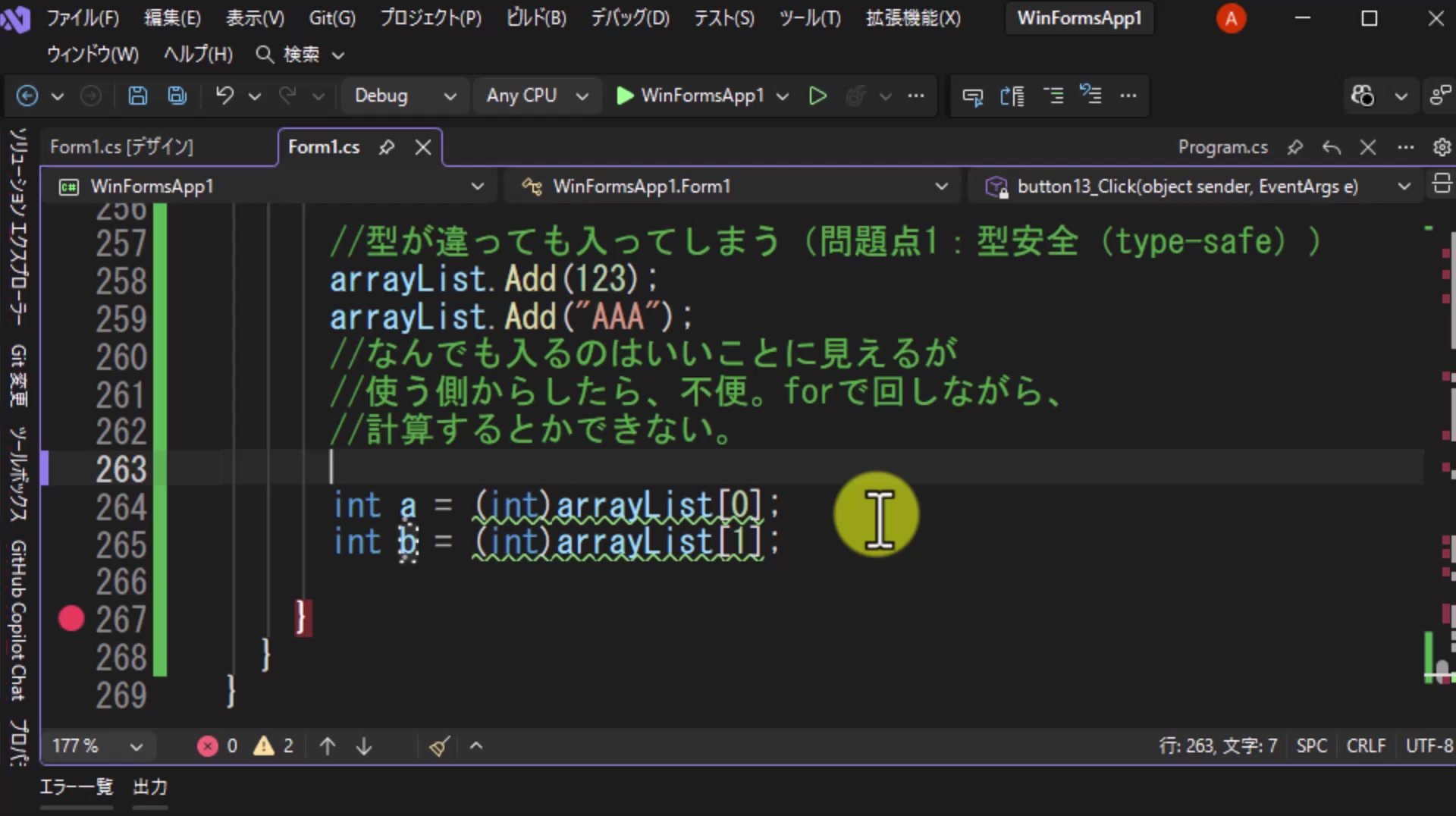
Task: Open the Debug configuration dropdown
Action: pyautogui.click(x=404, y=96)
